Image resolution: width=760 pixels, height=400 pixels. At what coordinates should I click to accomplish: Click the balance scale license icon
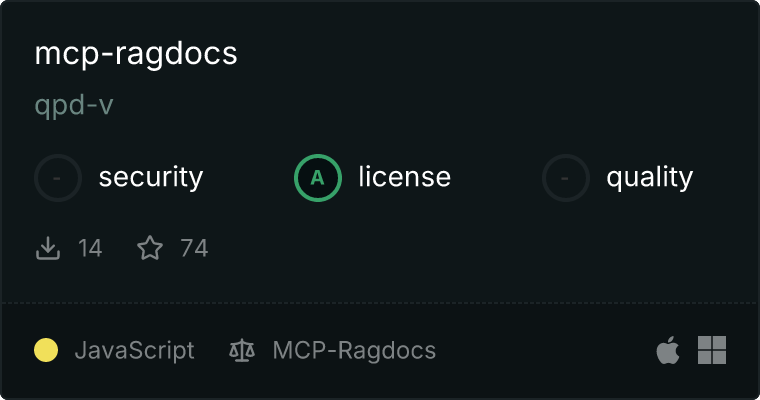tap(242, 351)
